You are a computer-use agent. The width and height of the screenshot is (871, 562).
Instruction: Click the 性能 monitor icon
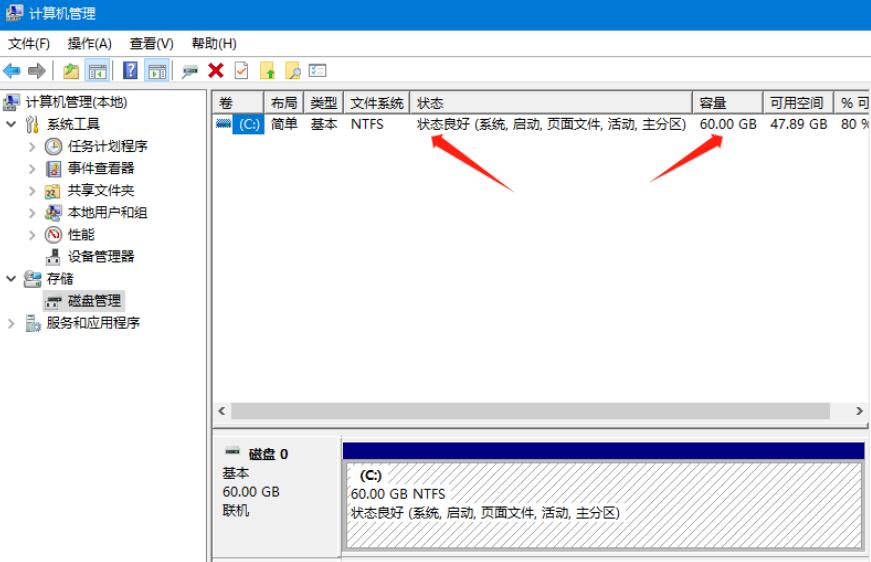(53, 235)
